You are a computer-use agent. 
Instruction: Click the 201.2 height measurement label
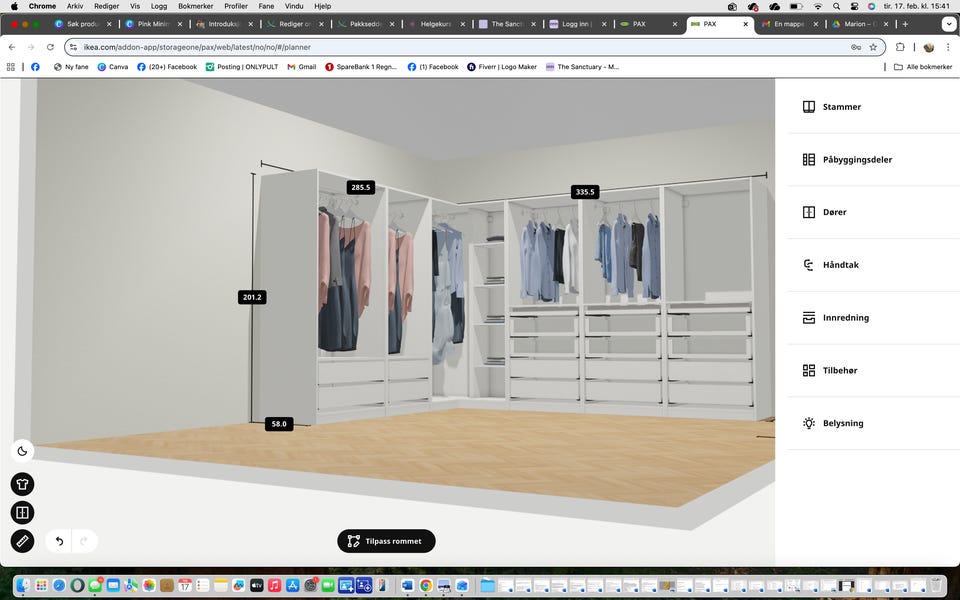point(252,297)
